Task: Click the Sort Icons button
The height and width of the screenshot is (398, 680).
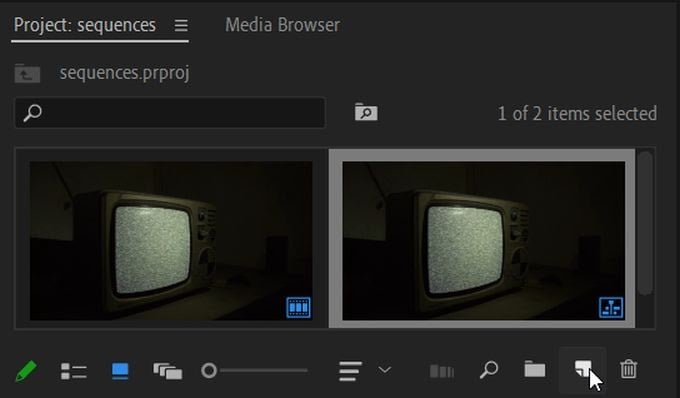Action: point(350,371)
